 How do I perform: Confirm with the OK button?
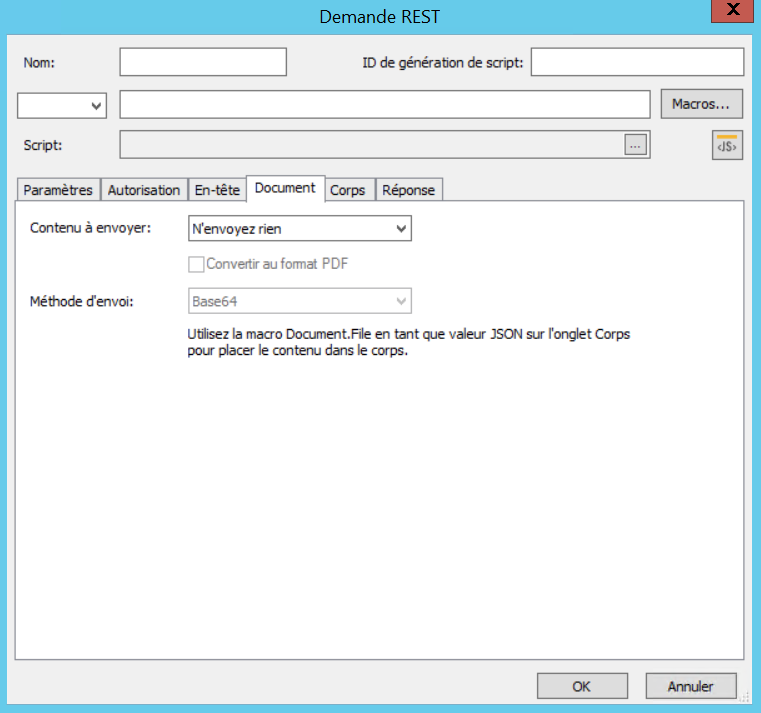[582, 686]
